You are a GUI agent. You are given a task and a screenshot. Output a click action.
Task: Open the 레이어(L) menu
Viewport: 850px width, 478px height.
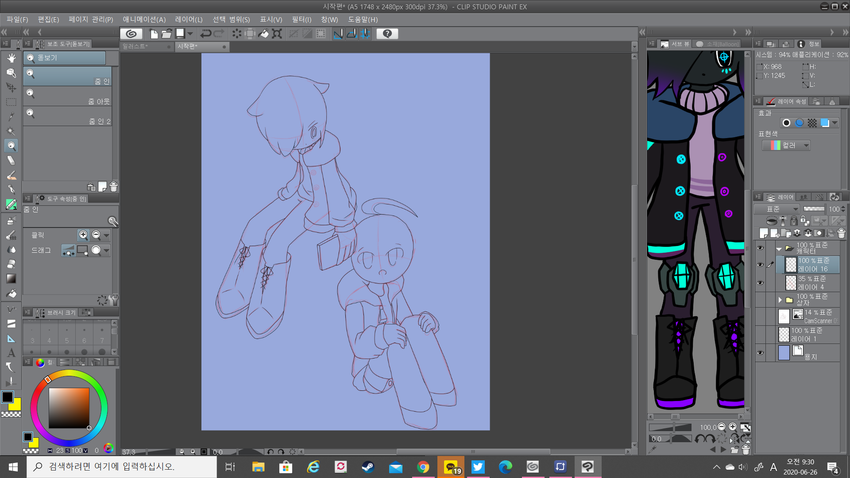pyautogui.click(x=189, y=19)
